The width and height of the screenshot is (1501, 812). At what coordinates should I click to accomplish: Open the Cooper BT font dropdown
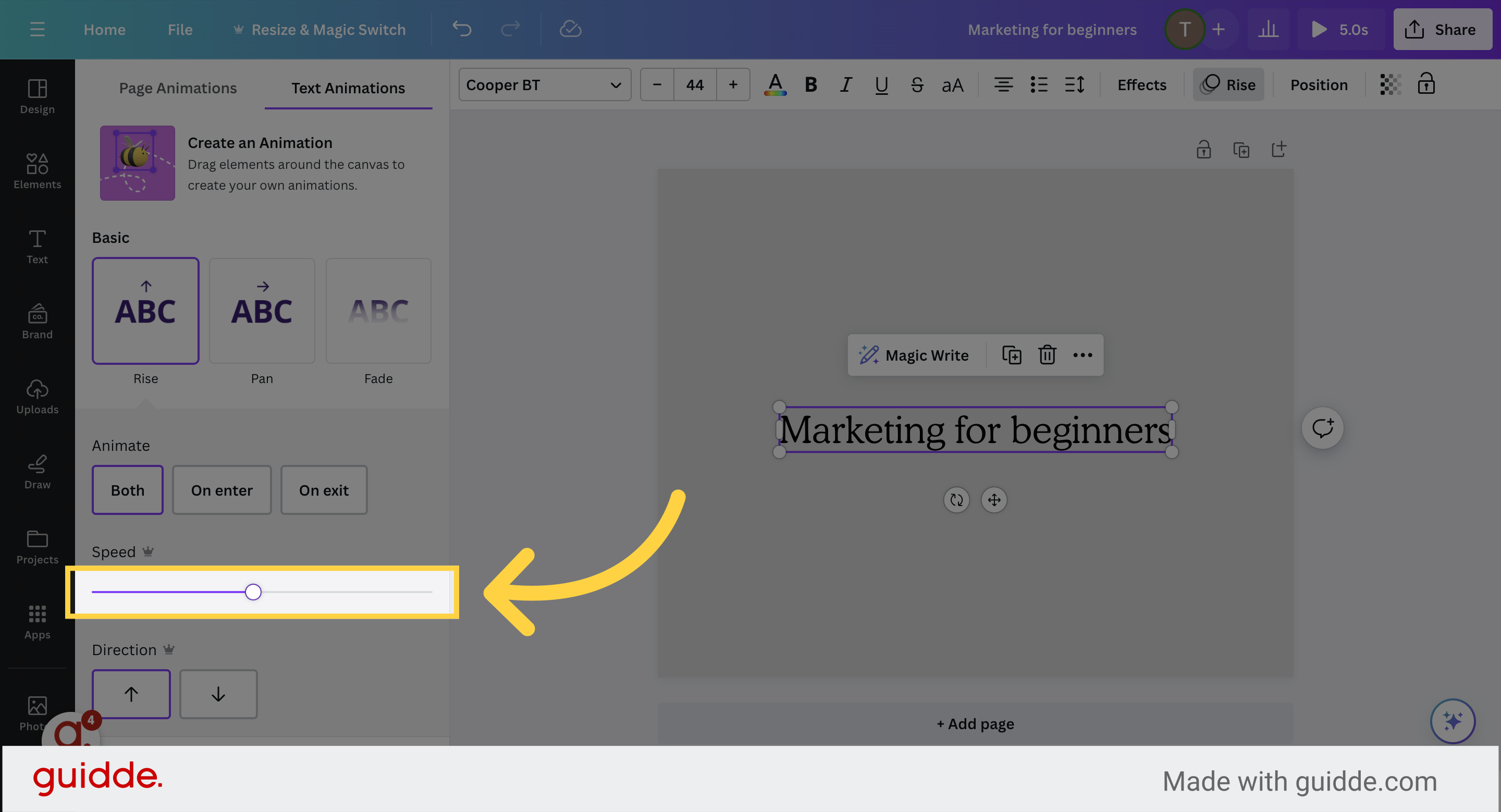[x=544, y=84]
